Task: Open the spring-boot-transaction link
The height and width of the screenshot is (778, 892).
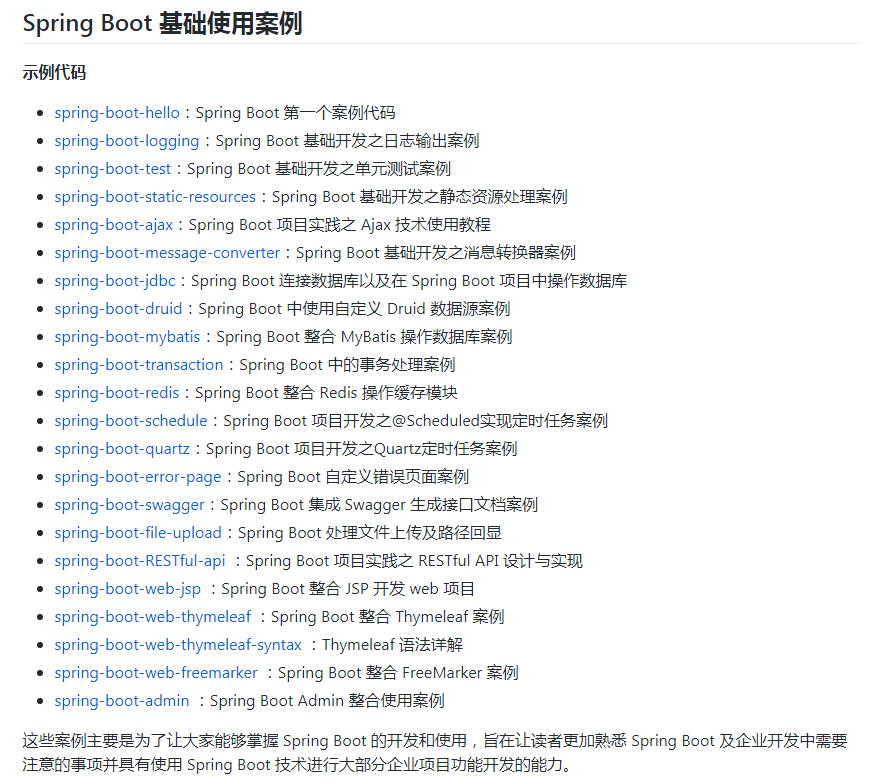Action: coord(139,365)
